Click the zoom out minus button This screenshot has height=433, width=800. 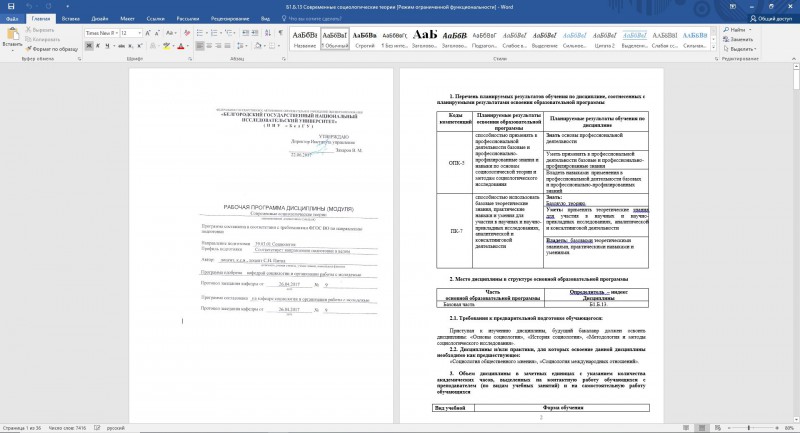click(729, 428)
